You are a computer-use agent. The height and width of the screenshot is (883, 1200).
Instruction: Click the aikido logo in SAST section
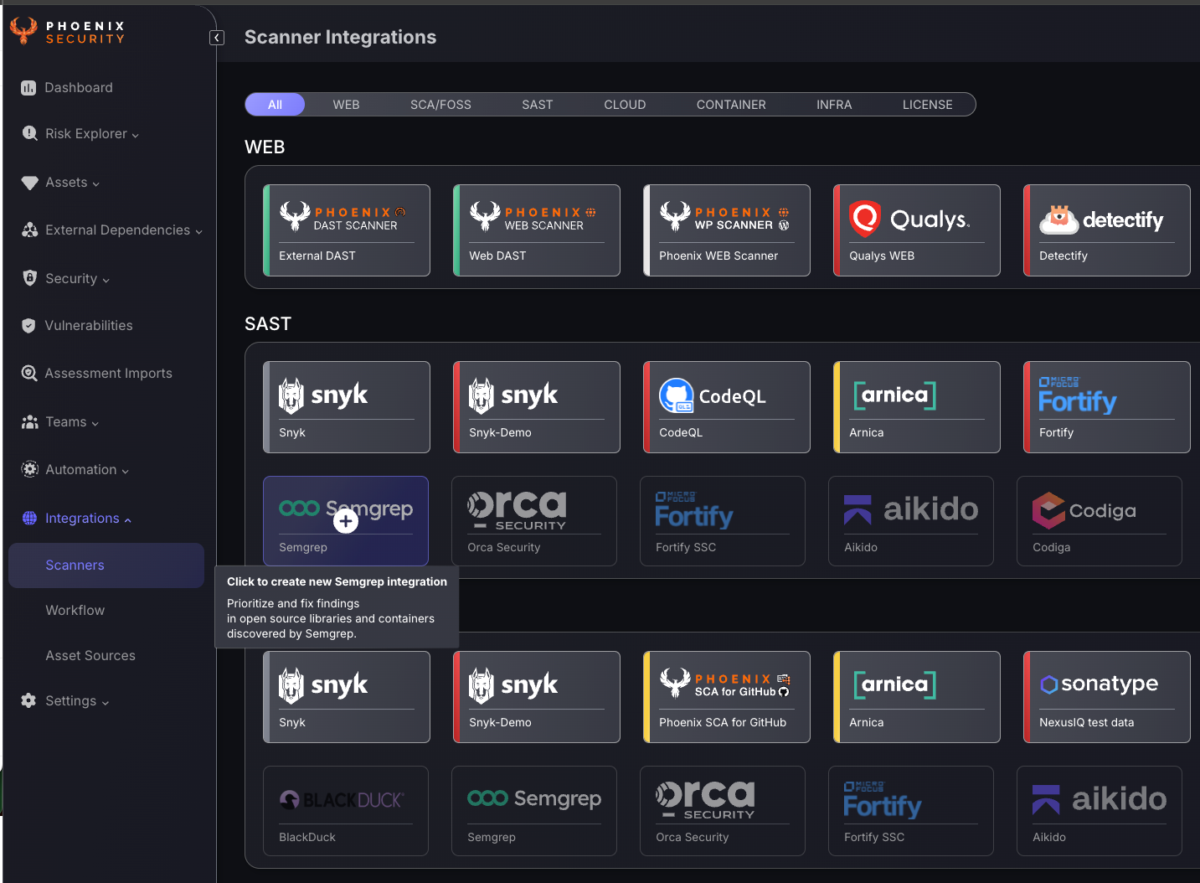[910, 510]
